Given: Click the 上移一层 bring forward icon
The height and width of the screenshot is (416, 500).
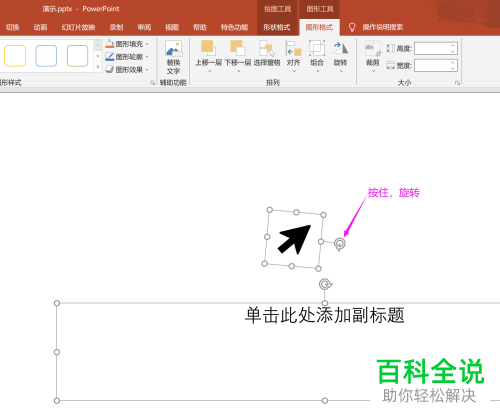Looking at the screenshot, I should tap(208, 48).
